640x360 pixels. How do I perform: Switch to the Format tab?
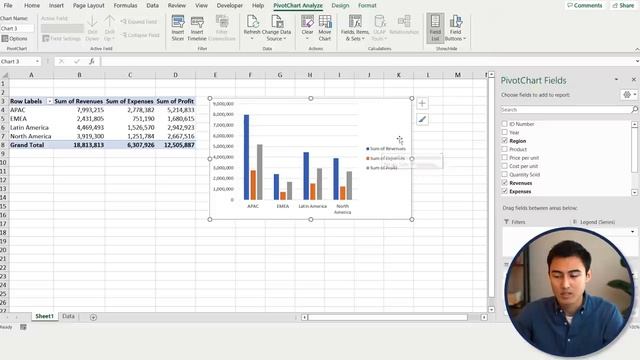[367, 5]
